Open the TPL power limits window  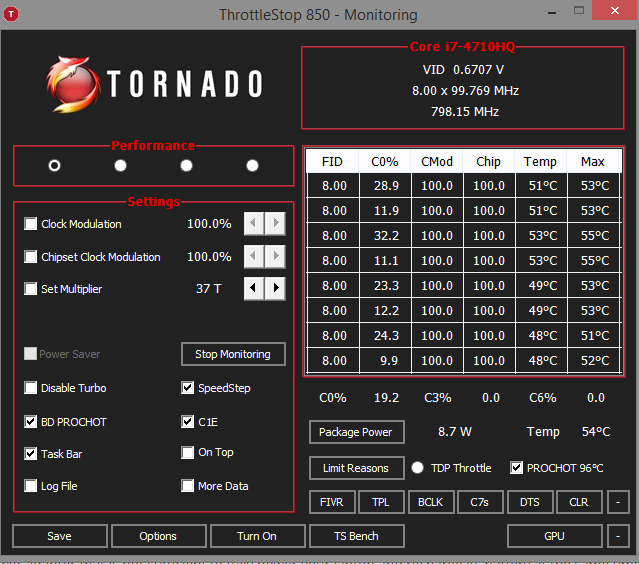381,502
